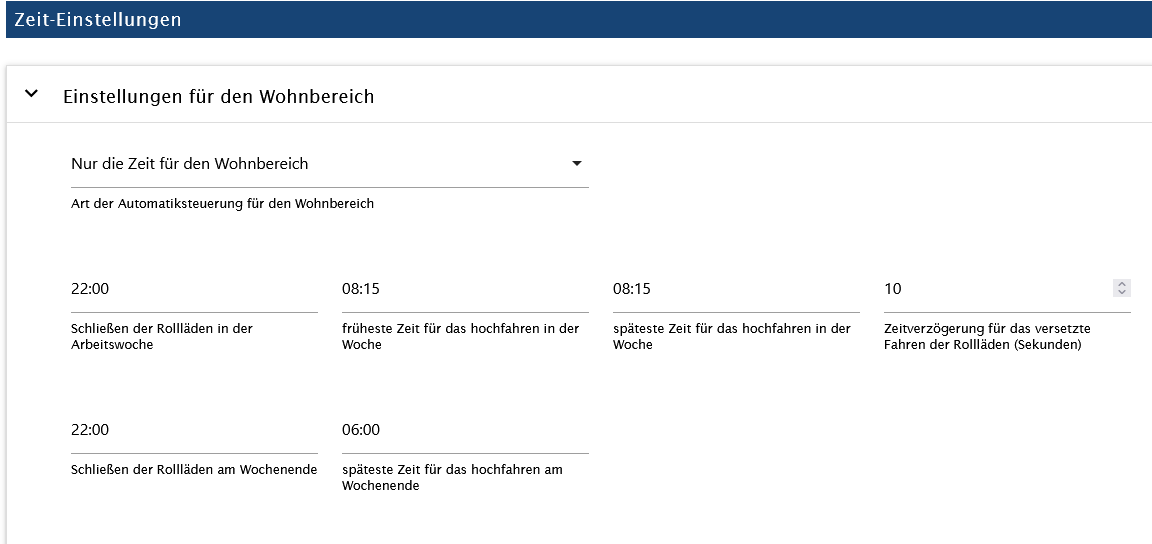1152x544 pixels.
Task: Click the 'späteste Zeit für das hochfahren in der Woche' label
Action: (x=731, y=336)
